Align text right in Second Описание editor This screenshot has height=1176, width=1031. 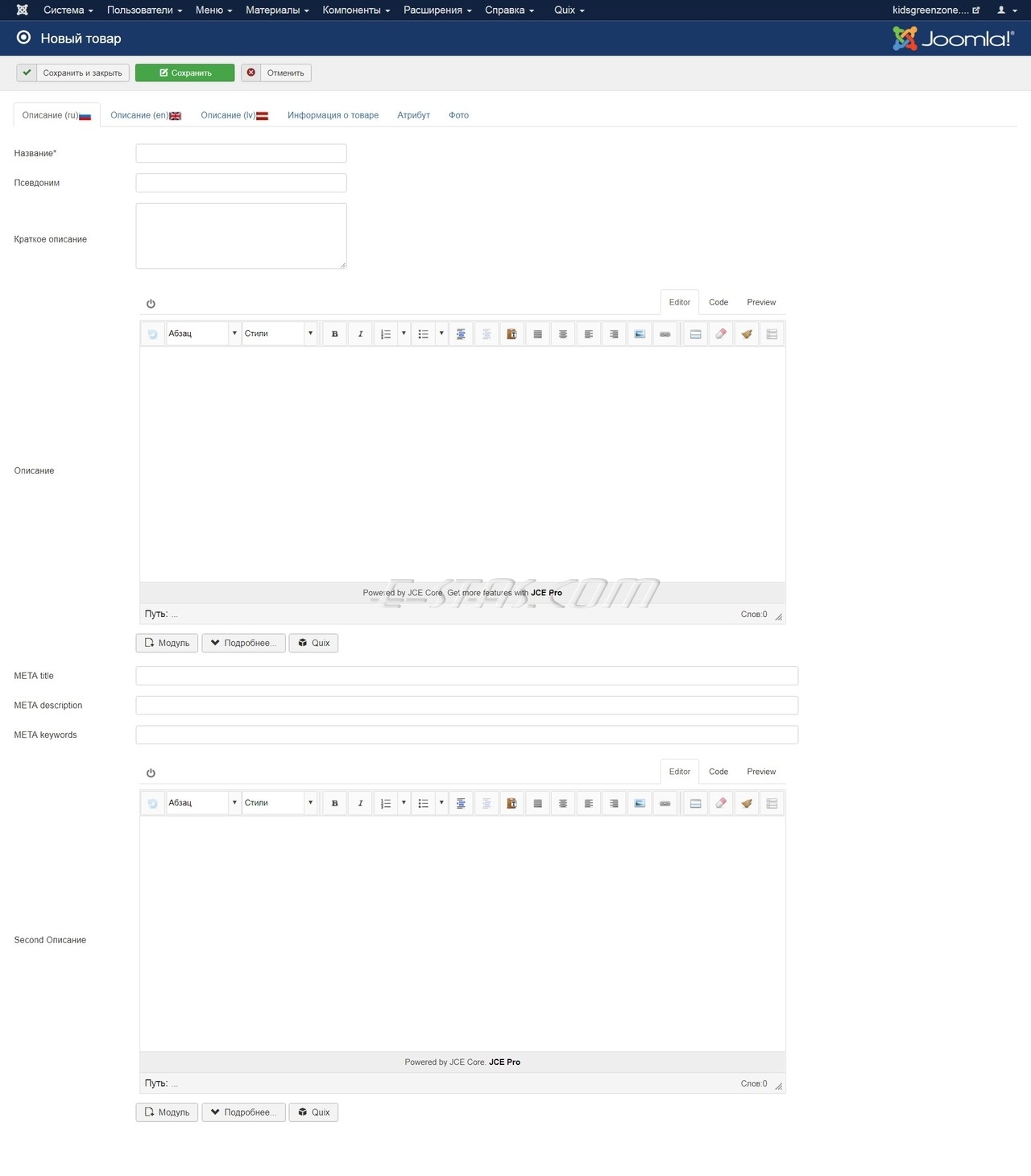pyautogui.click(x=614, y=803)
